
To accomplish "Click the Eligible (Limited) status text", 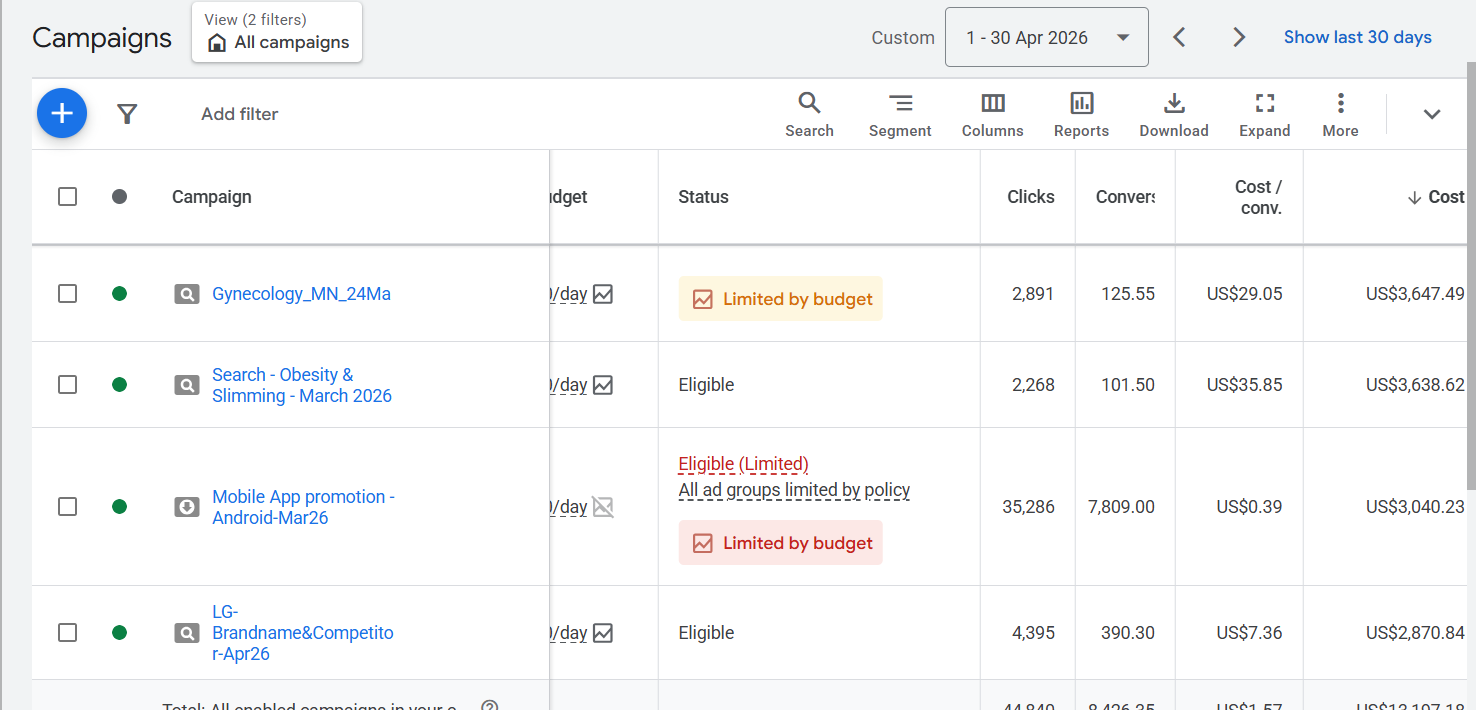I will 743,464.
